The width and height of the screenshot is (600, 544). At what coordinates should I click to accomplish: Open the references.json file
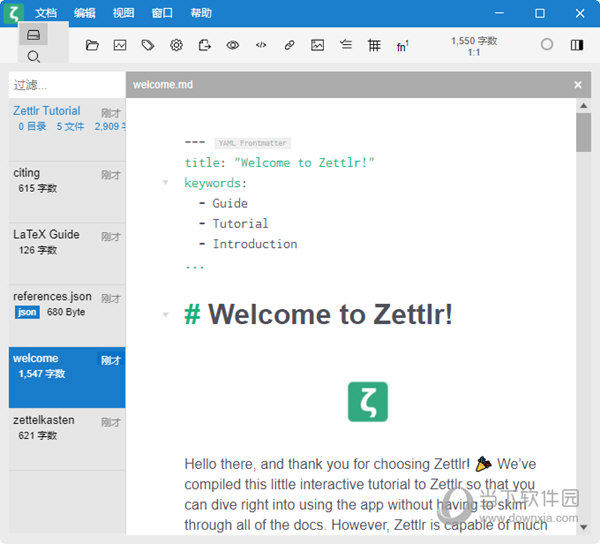tap(67, 316)
